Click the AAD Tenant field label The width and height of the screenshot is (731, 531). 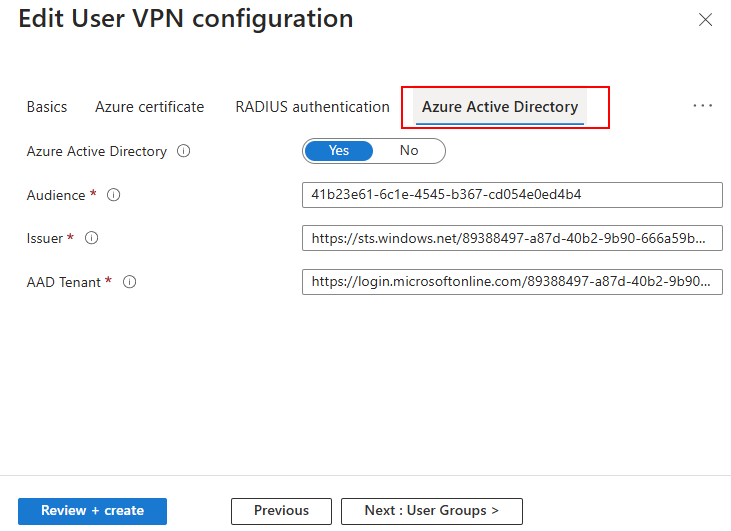63,282
